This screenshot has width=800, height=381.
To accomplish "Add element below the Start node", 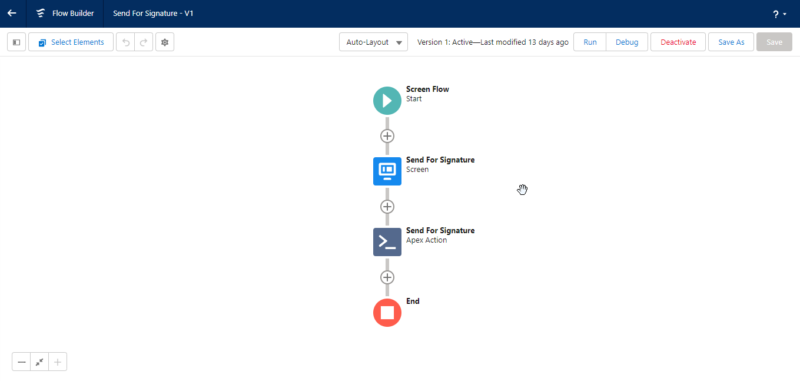I will (387, 136).
